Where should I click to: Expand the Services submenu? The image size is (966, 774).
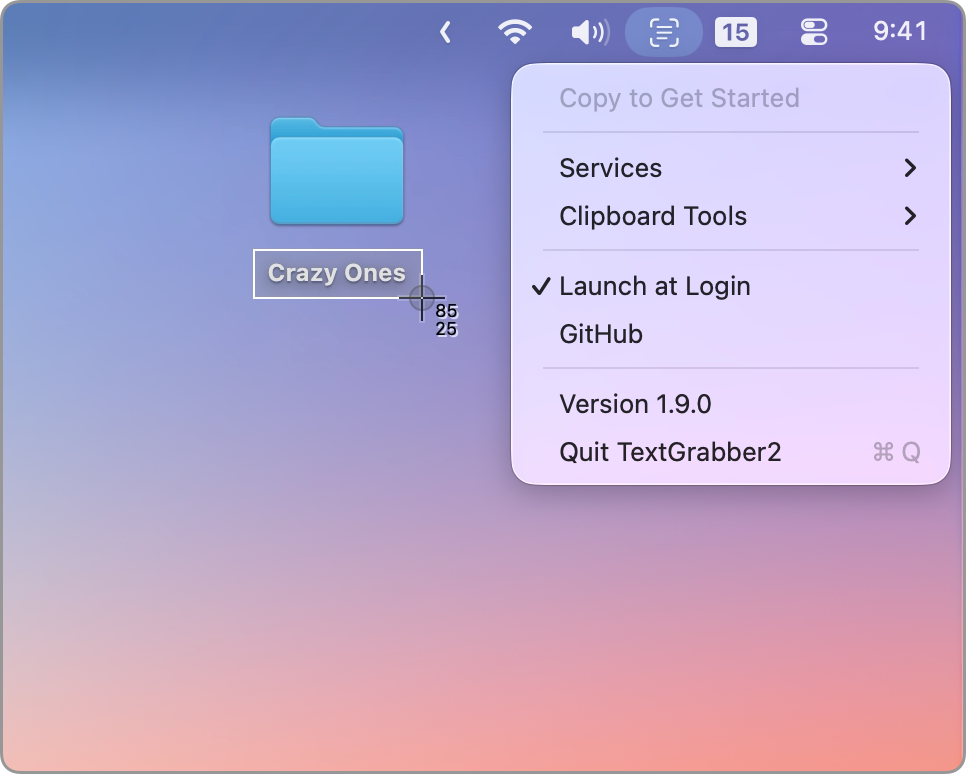(610, 168)
